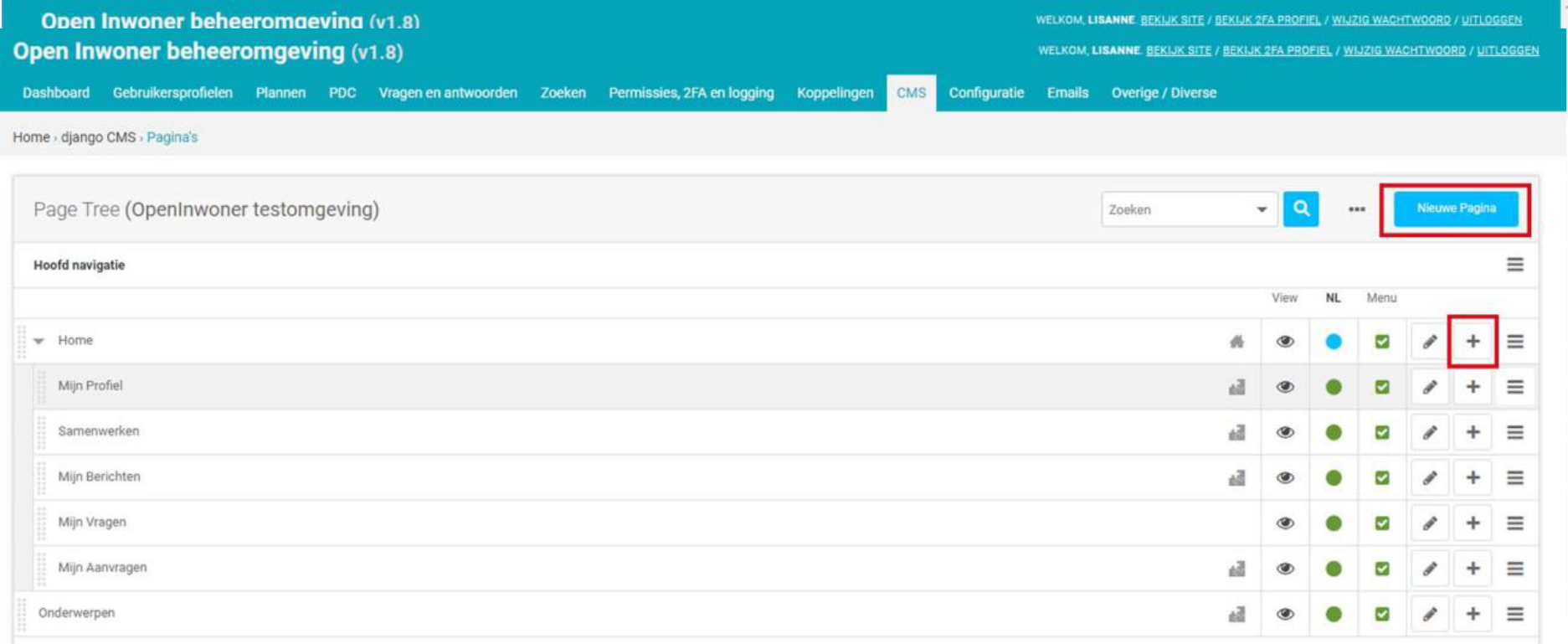Image resolution: width=1568 pixels, height=644 pixels.
Task: Open the hamburger menu for Mijn Profiel
Action: tap(1514, 387)
